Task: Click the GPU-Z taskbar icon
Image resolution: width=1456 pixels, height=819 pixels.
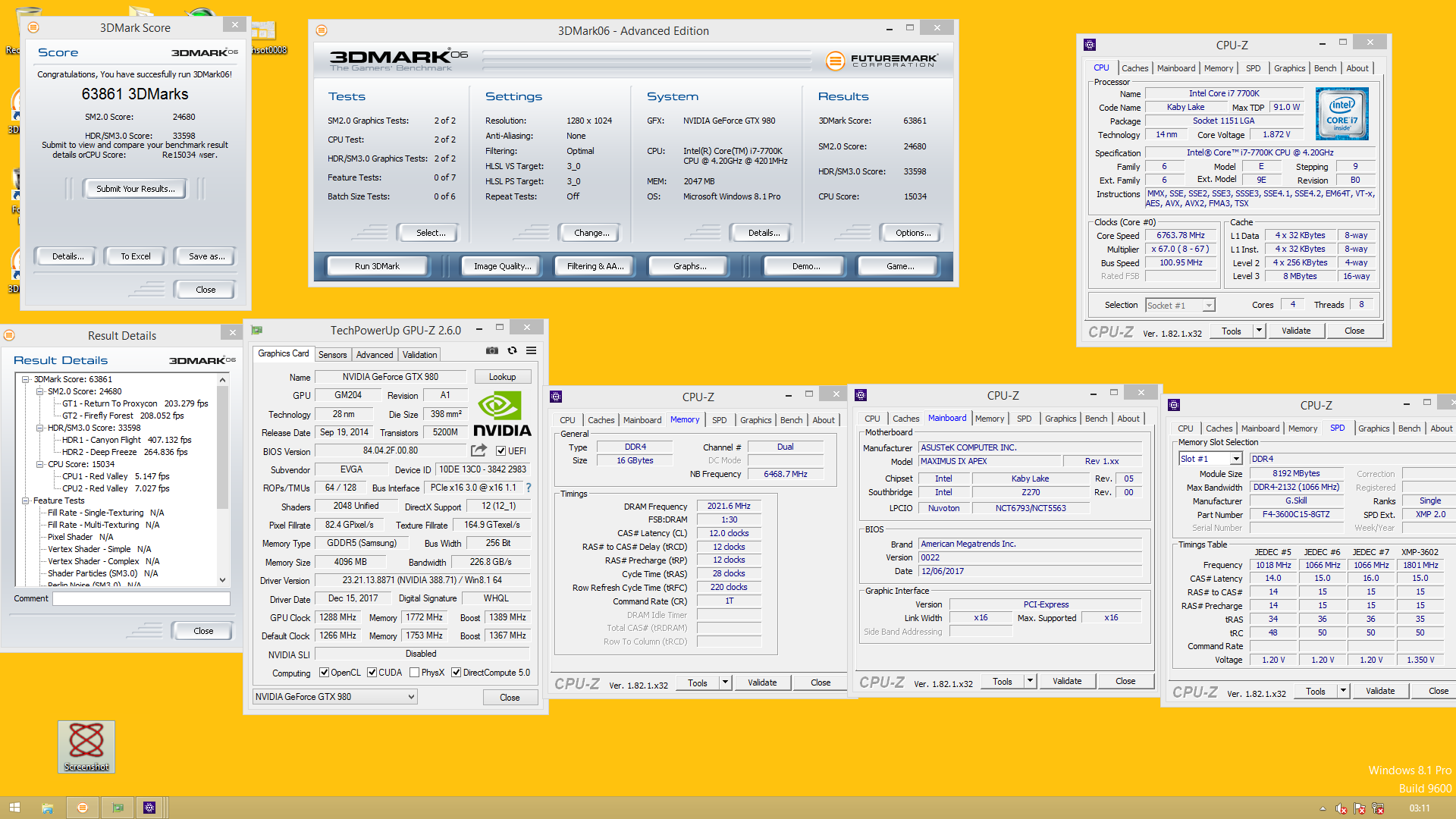Action: point(118,808)
